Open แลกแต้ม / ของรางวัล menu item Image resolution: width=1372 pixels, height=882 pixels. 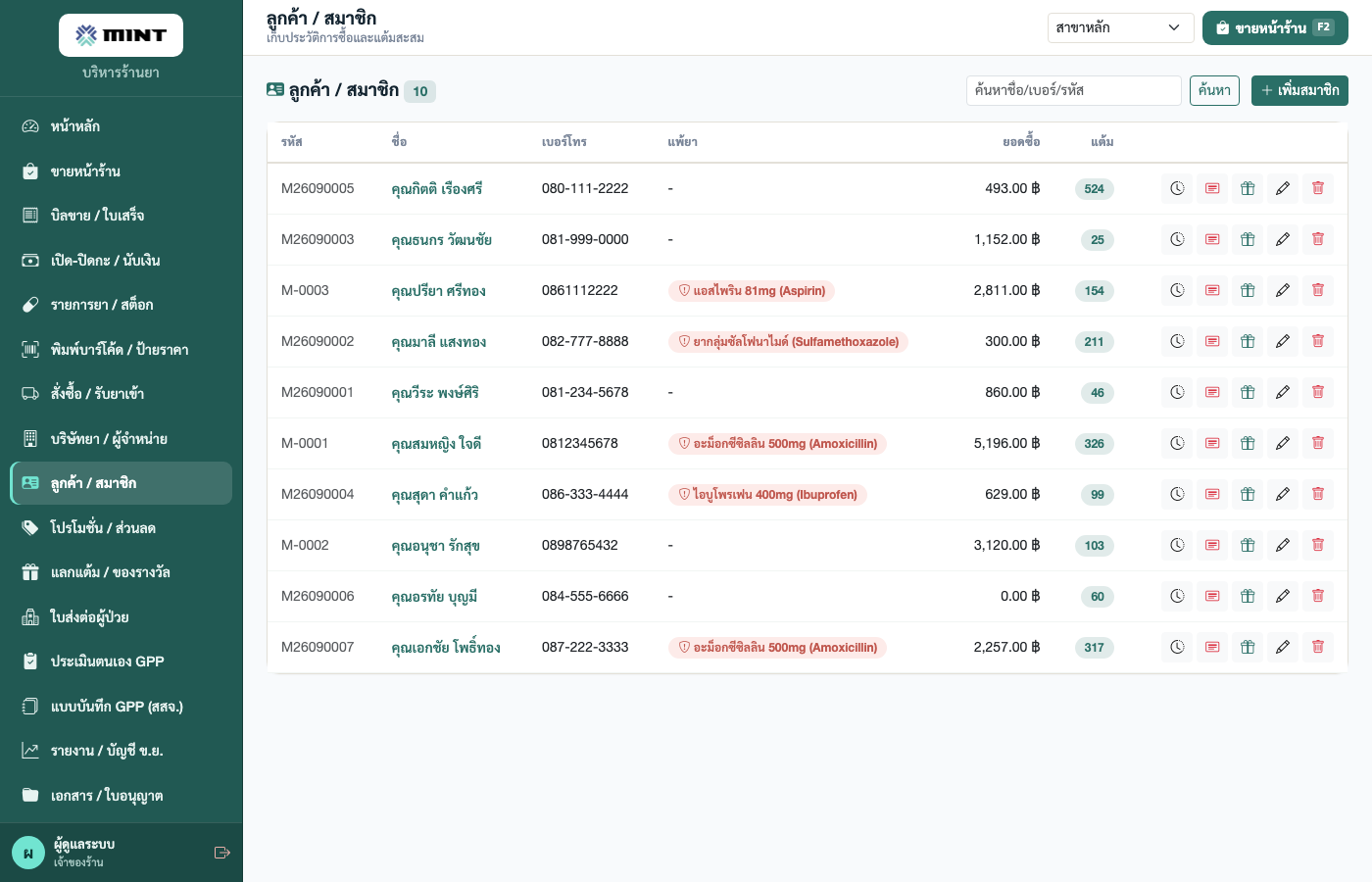(x=122, y=572)
